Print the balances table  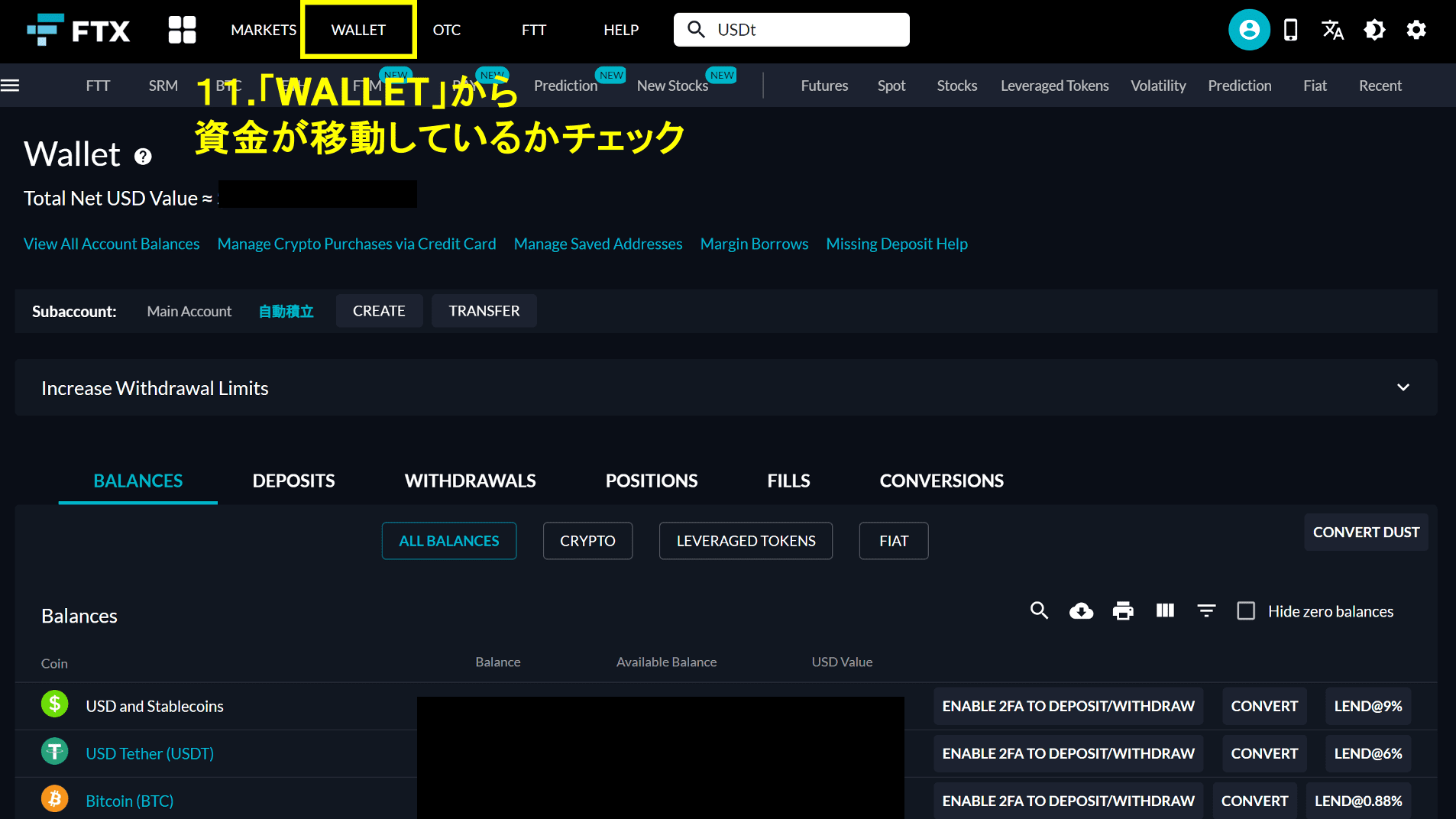point(1123,610)
